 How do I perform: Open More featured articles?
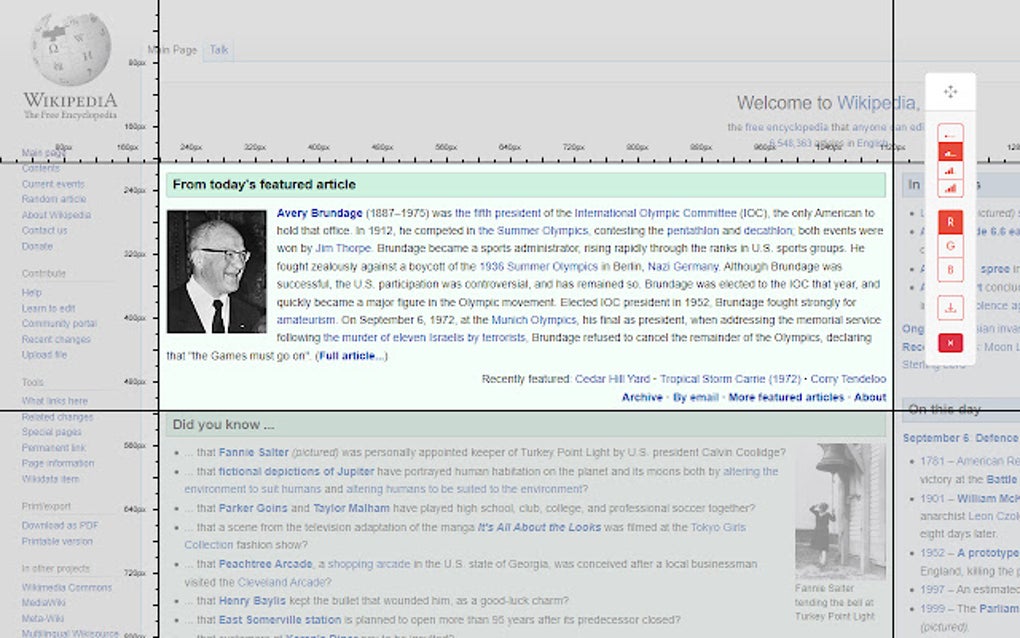[x=786, y=397]
